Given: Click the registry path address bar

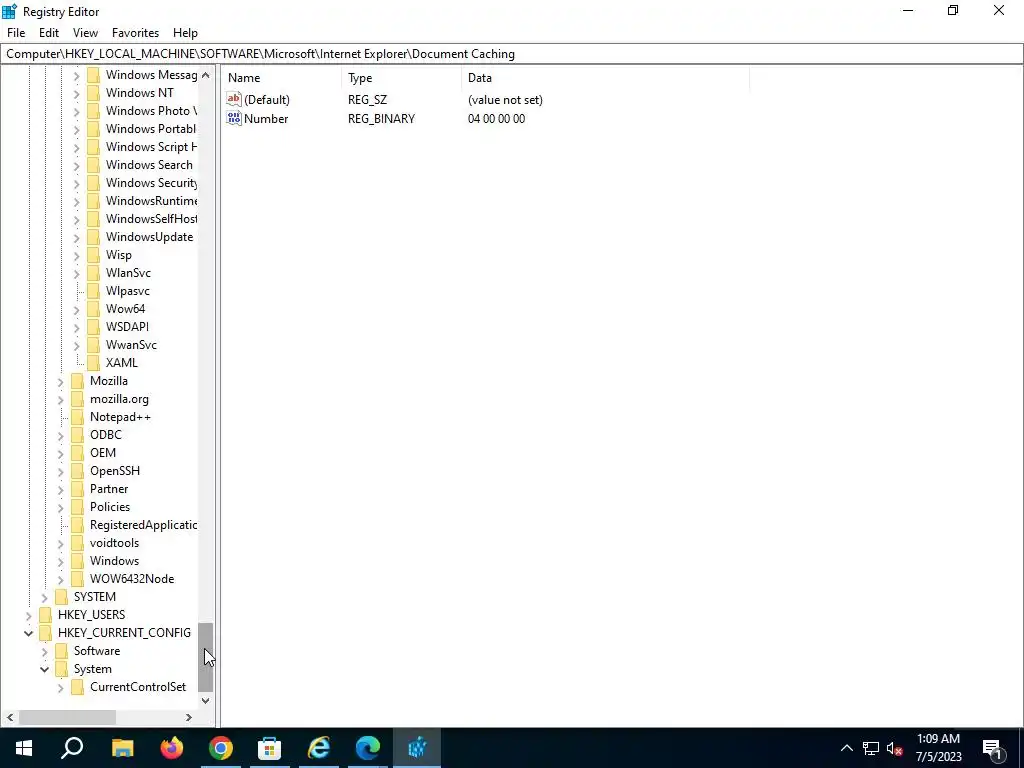Looking at the screenshot, I should (x=511, y=54).
